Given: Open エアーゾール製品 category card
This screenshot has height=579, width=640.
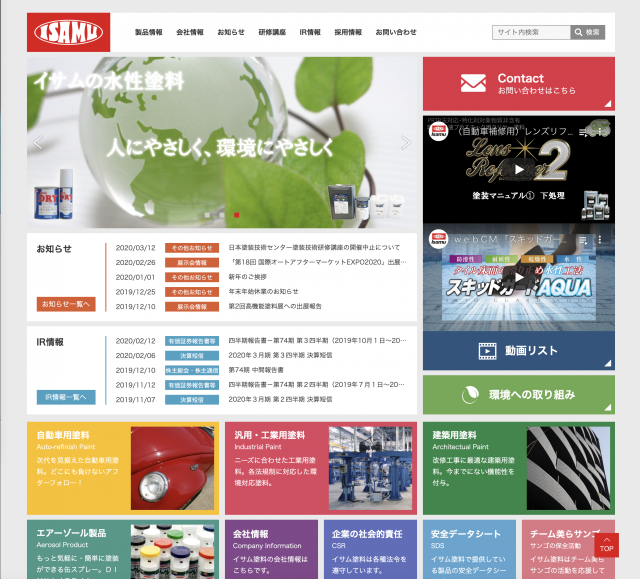Looking at the screenshot, I should point(123,549).
